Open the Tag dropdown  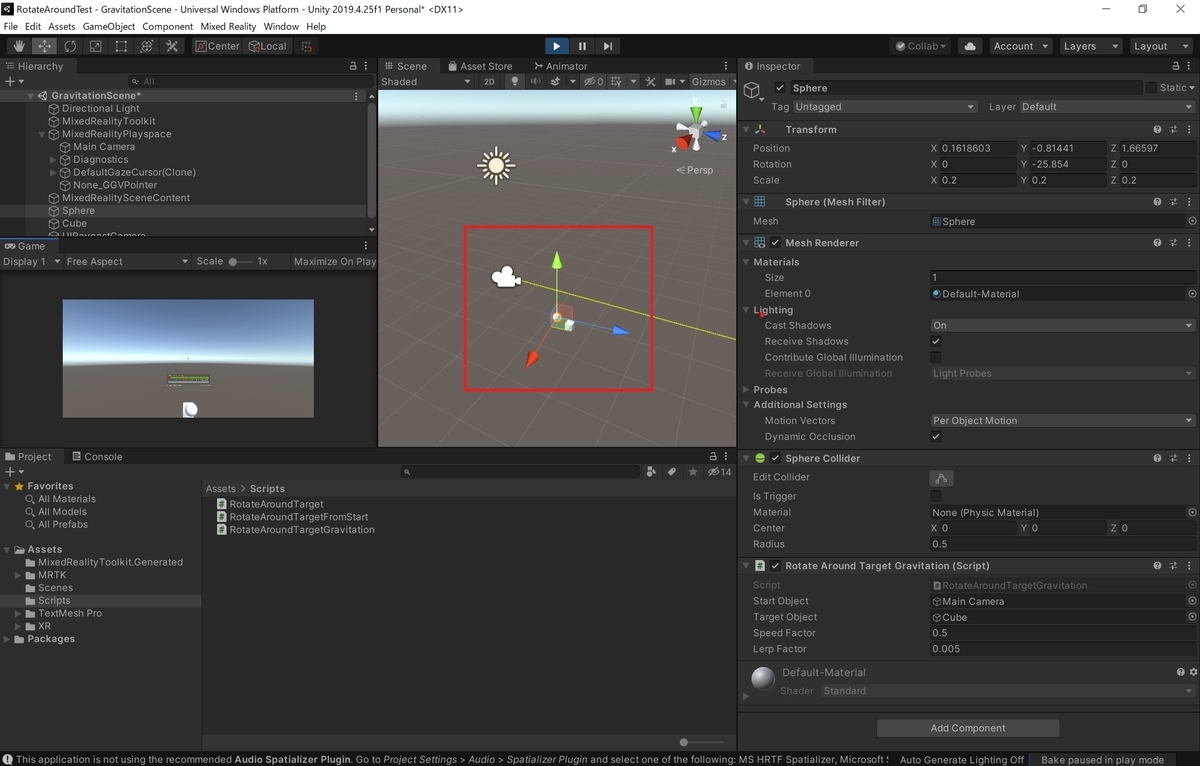point(885,107)
